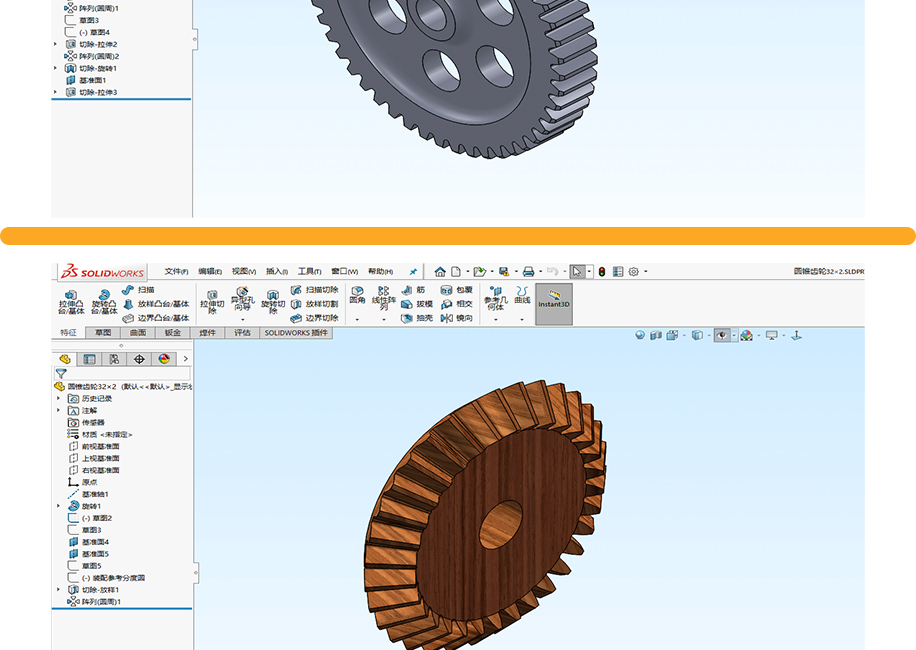Choose the 放样凸台/基体 loft boss feature
The width and height of the screenshot is (916, 650).
click(156, 304)
